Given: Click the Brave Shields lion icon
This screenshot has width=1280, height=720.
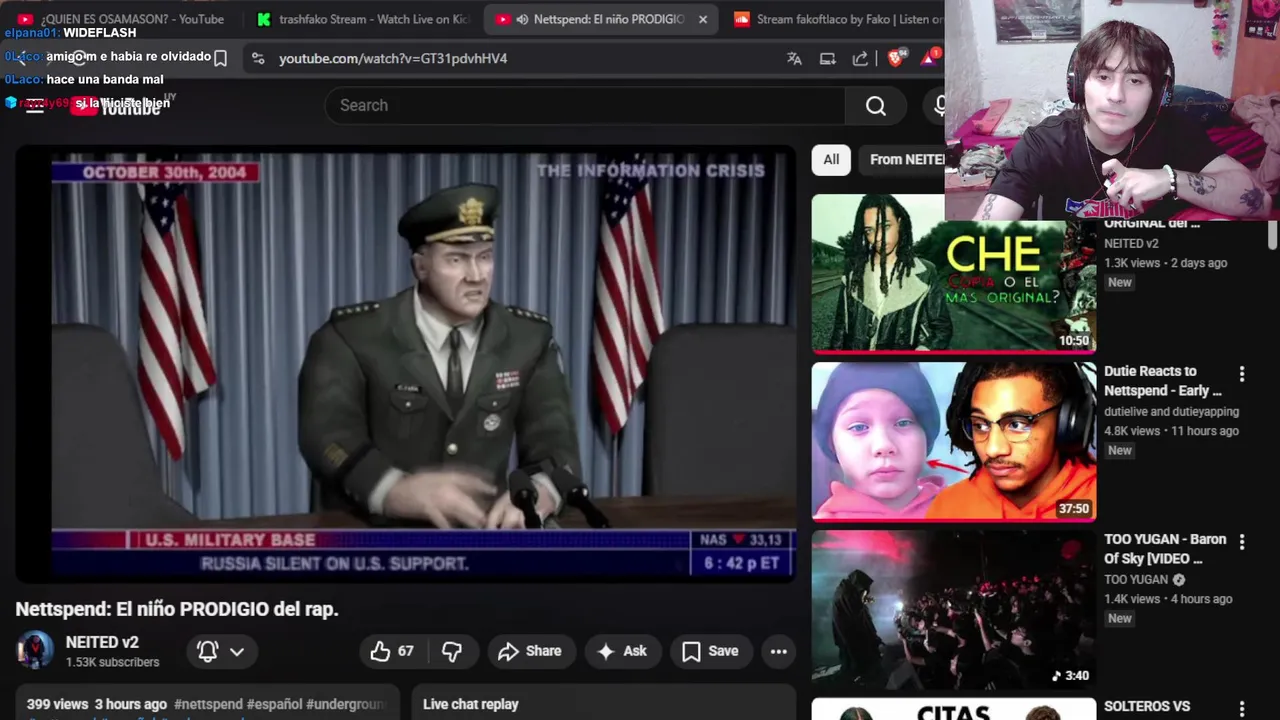Looking at the screenshot, I should [x=895, y=58].
